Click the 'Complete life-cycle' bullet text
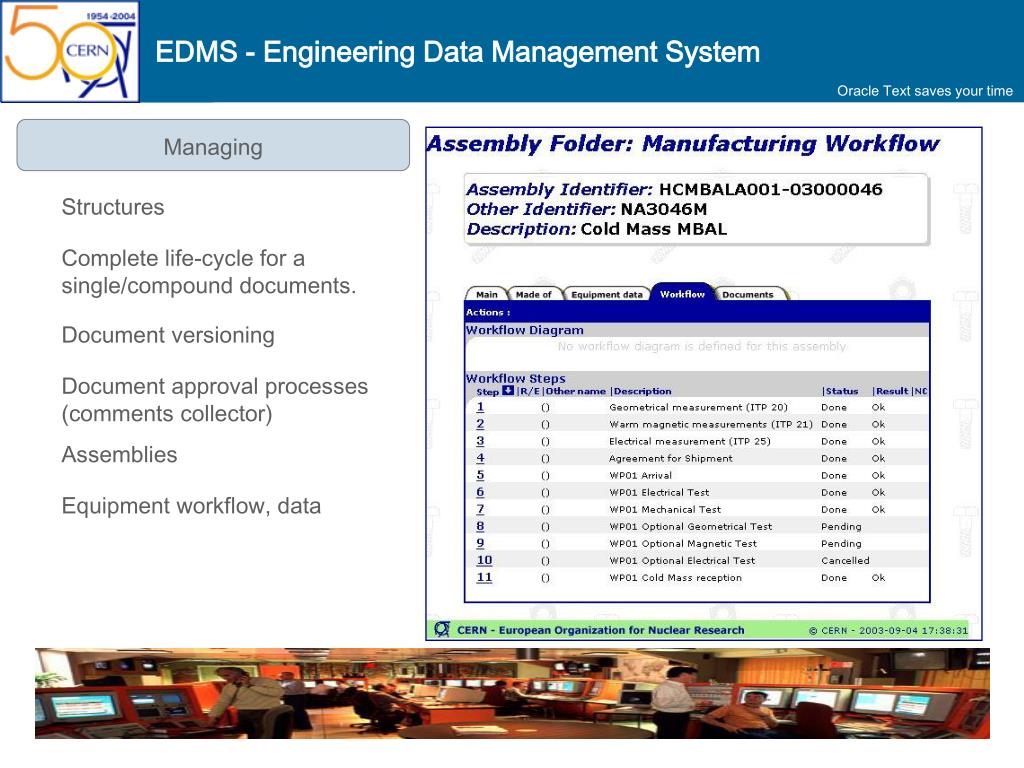The image size is (1024, 768). tap(209, 272)
